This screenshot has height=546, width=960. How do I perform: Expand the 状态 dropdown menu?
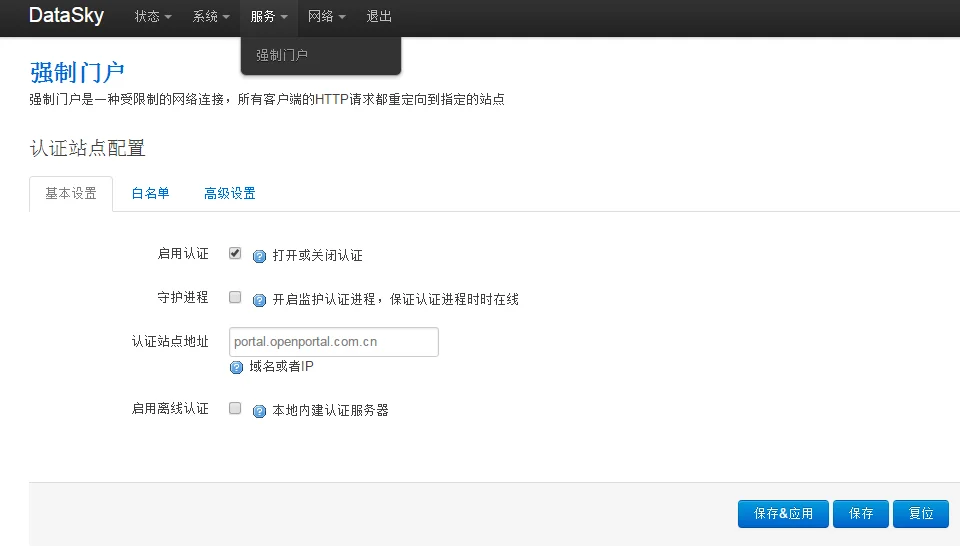coord(153,17)
